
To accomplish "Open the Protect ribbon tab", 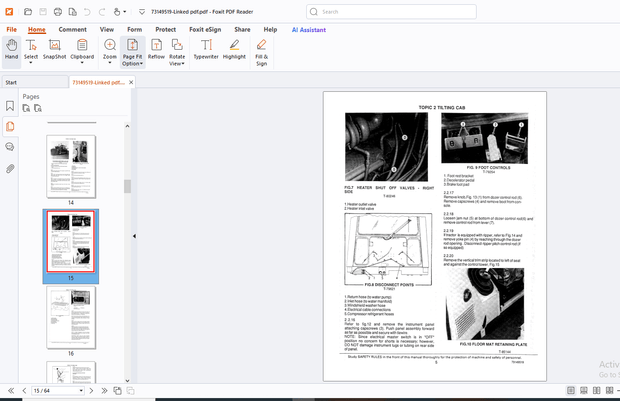I will click(165, 30).
